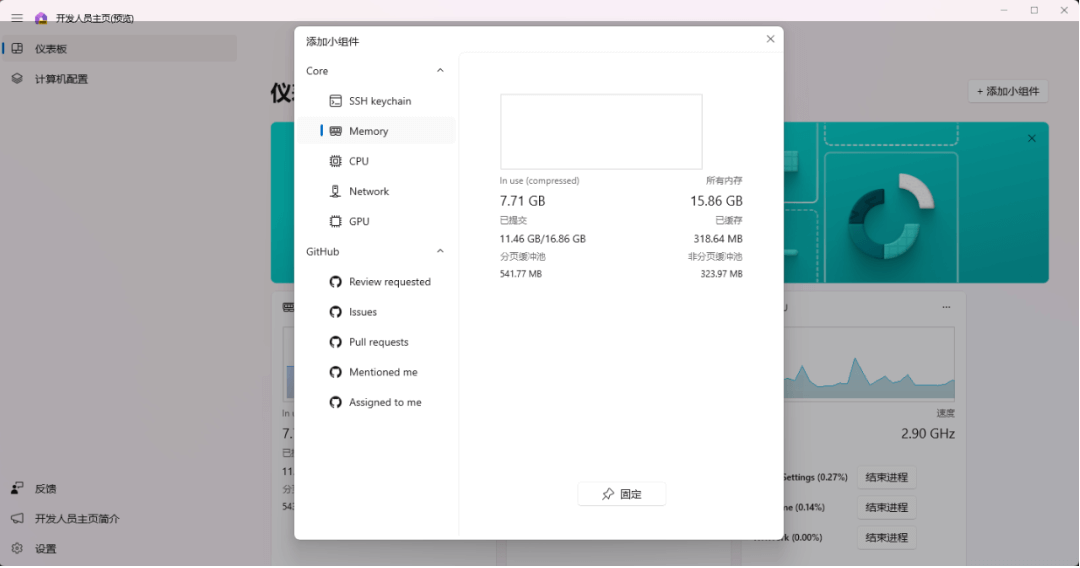This screenshot has width=1080, height=568.
Task: Select the Network widget icon
Action: [336, 191]
